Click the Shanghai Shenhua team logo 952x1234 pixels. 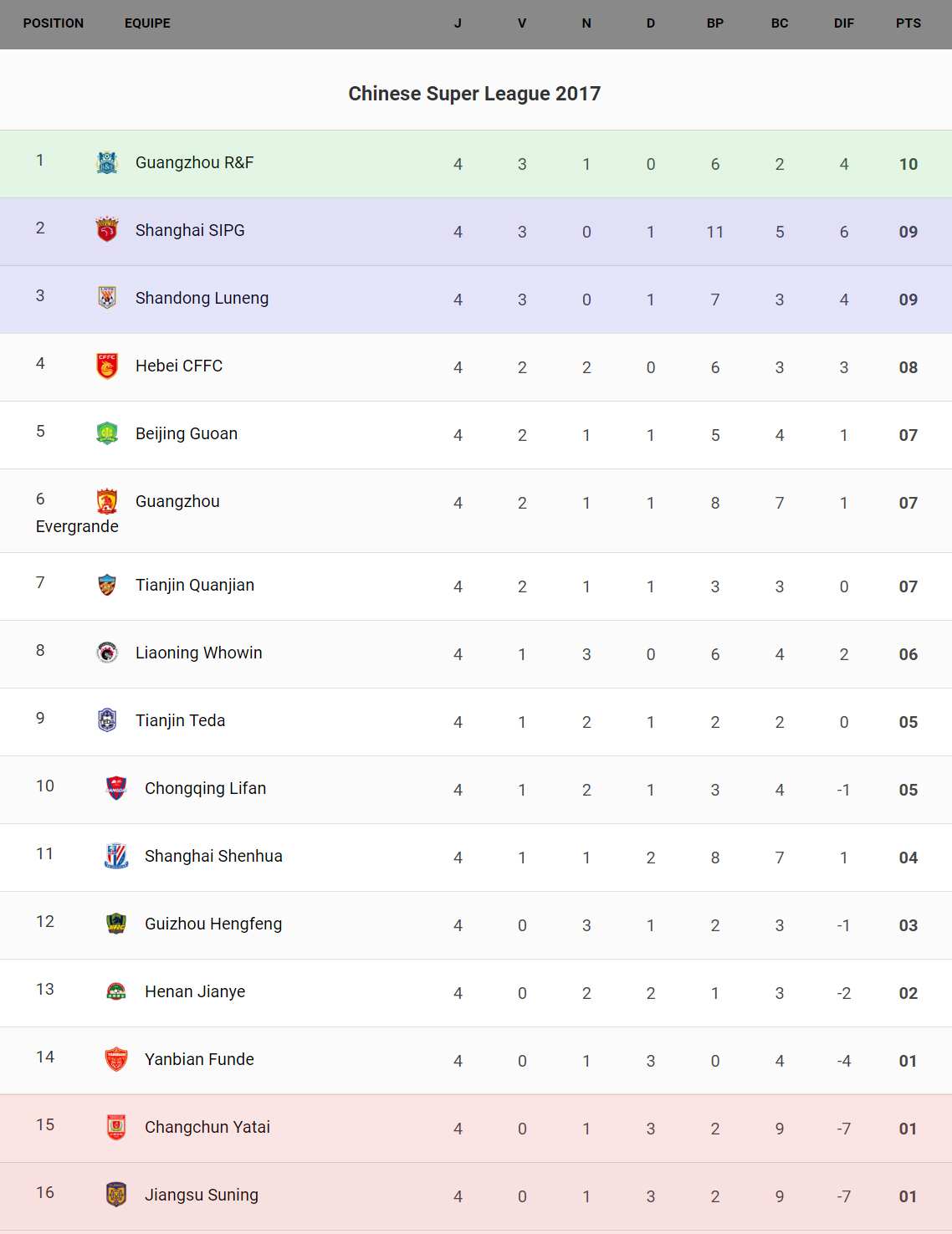point(116,856)
